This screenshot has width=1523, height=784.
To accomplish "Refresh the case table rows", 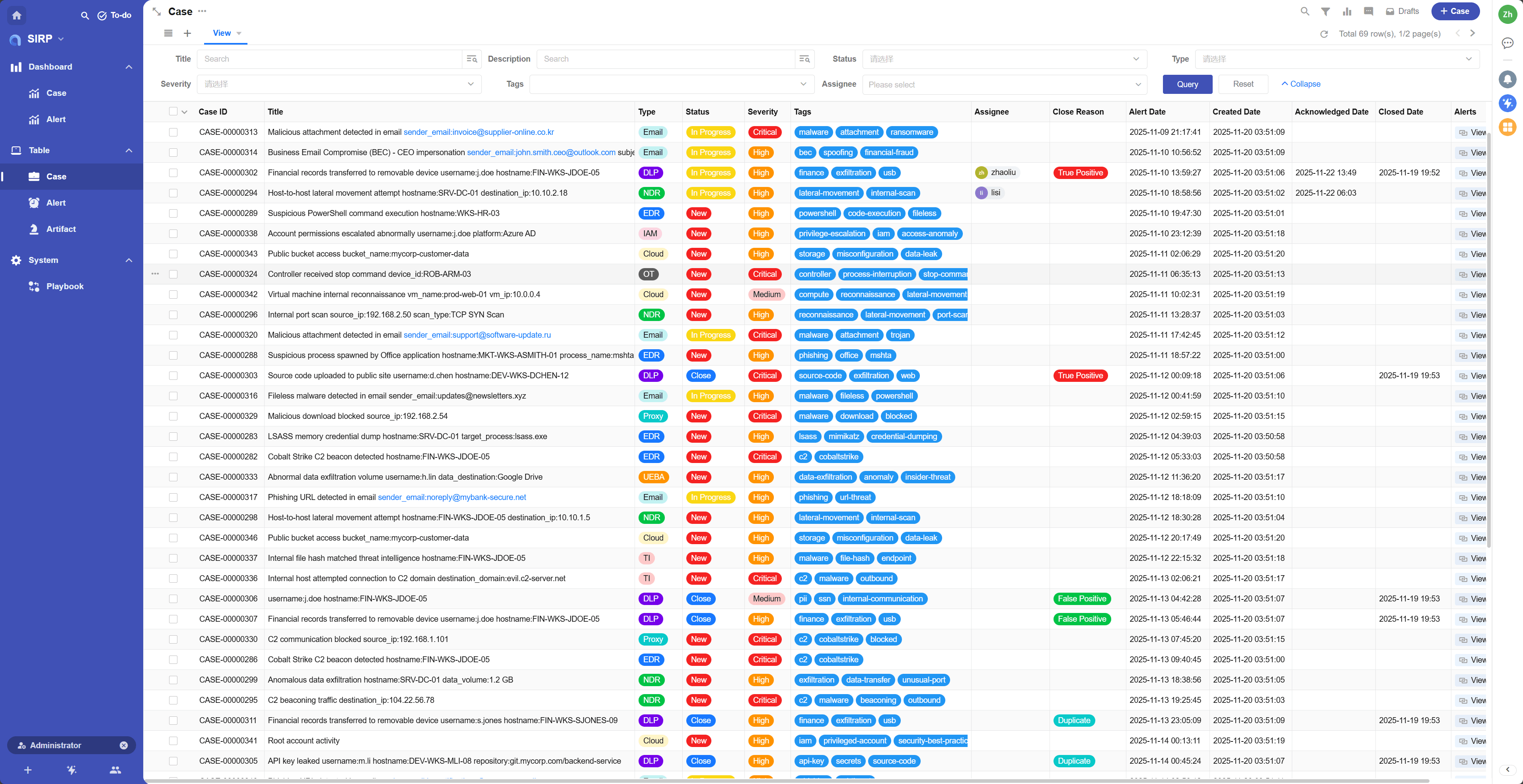I will pos(1324,34).
